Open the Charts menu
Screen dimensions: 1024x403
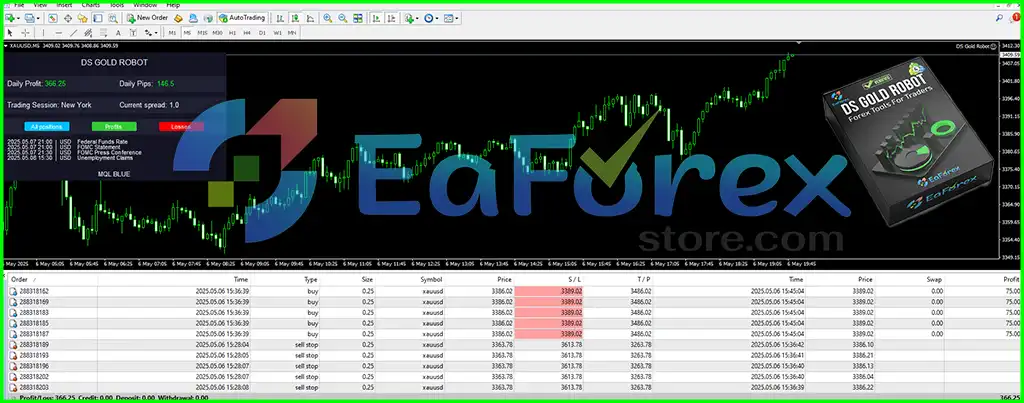coord(91,5)
